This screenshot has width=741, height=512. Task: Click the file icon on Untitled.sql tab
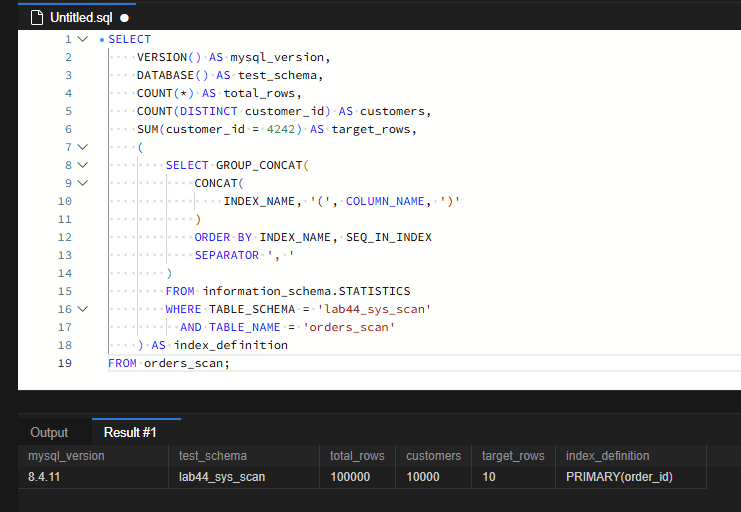pos(36,18)
